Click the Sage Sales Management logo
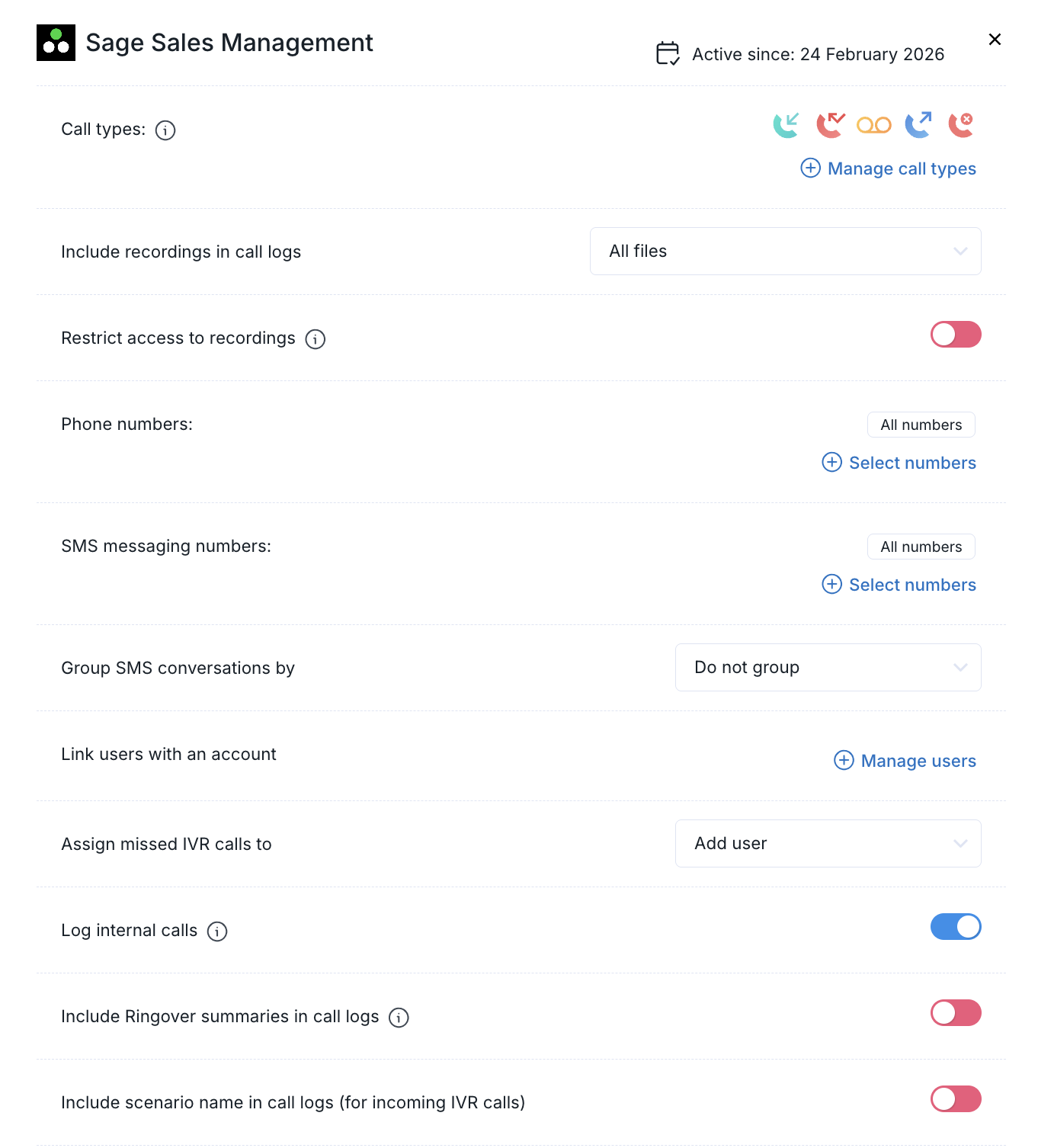The image size is (1038, 1148). point(56,43)
